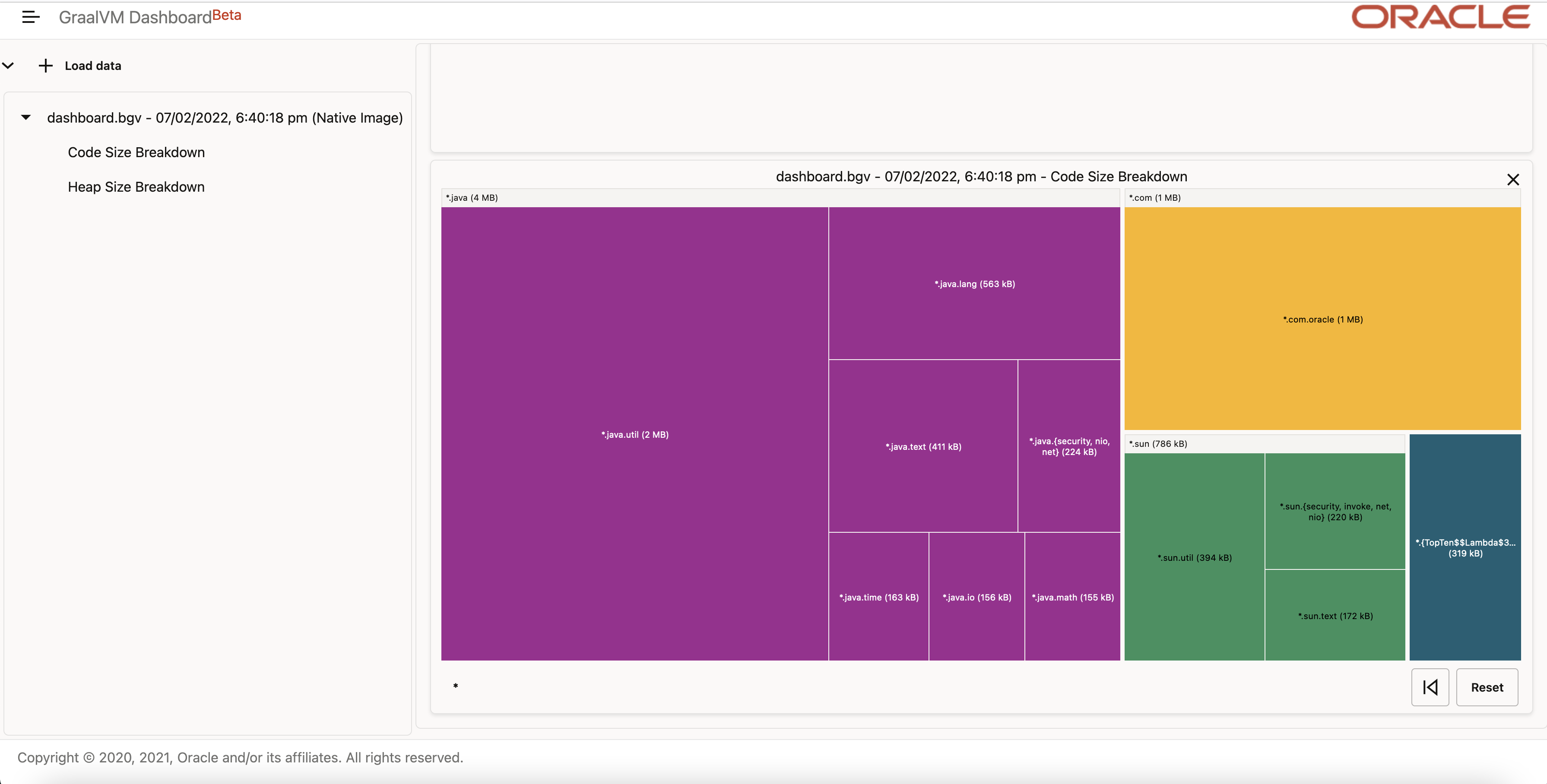Click the plus icon beside Load data
The width and height of the screenshot is (1547, 784).
click(46, 66)
